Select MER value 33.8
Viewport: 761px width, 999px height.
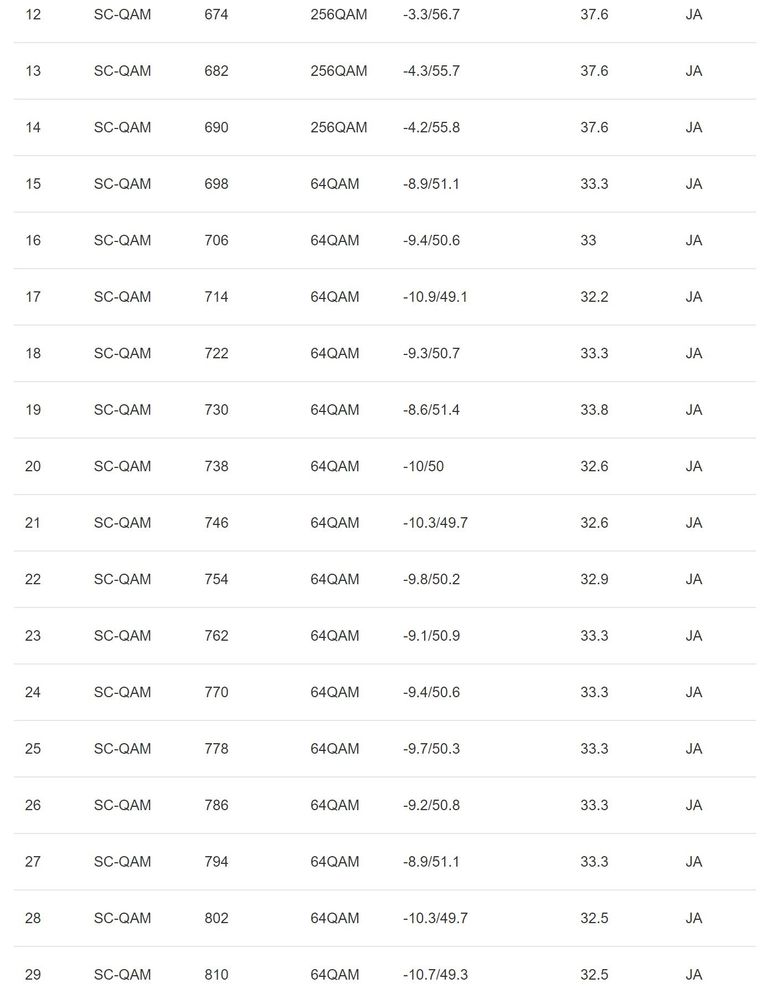coord(594,410)
